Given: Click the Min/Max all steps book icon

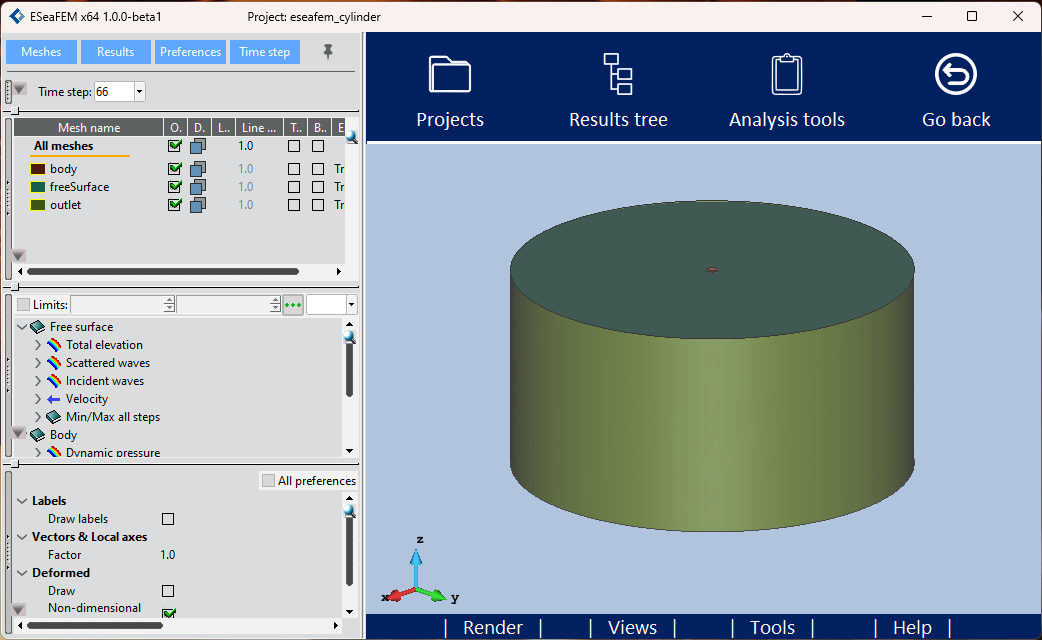Looking at the screenshot, I should pos(54,417).
